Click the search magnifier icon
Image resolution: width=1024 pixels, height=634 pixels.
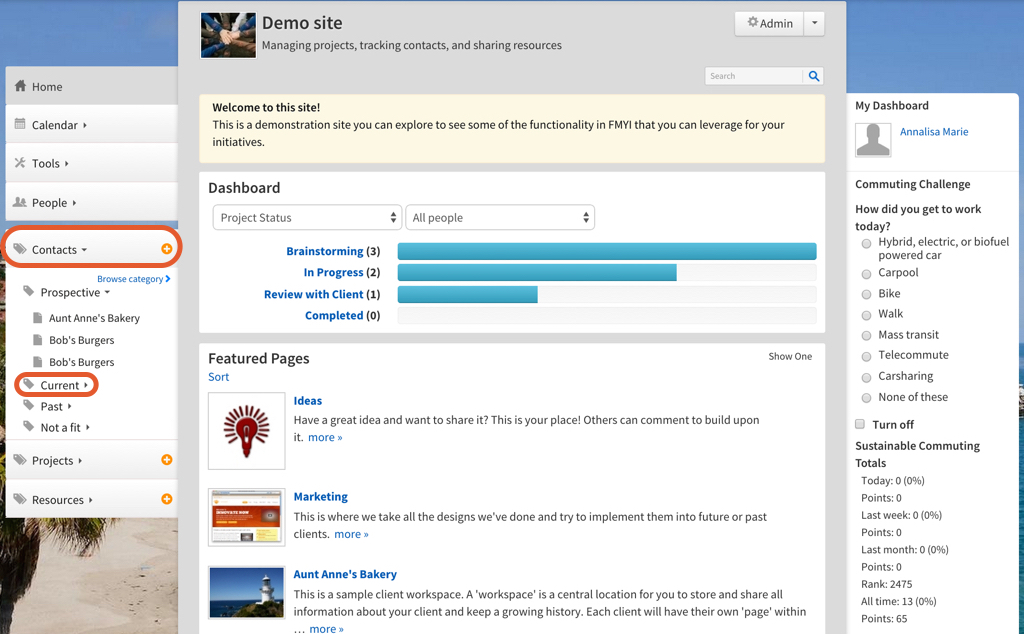point(814,76)
